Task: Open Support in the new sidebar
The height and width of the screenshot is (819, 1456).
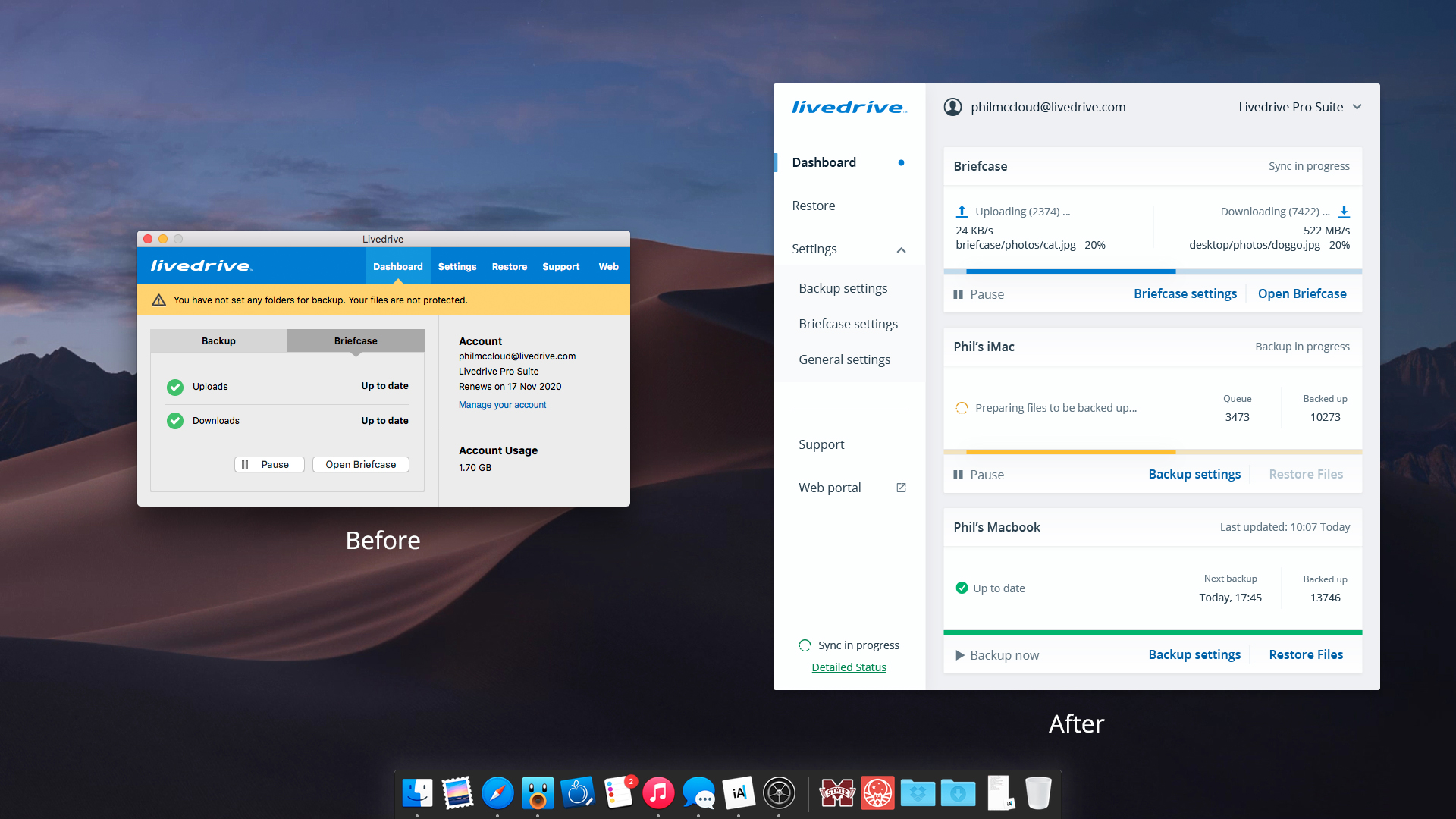Action: click(x=821, y=444)
